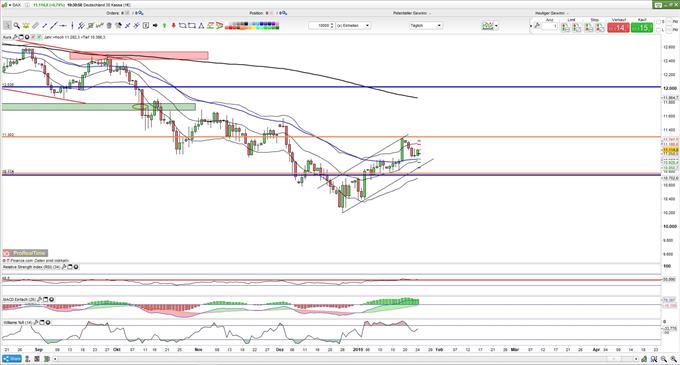Pick the black color swatch

click(x=245, y=24)
